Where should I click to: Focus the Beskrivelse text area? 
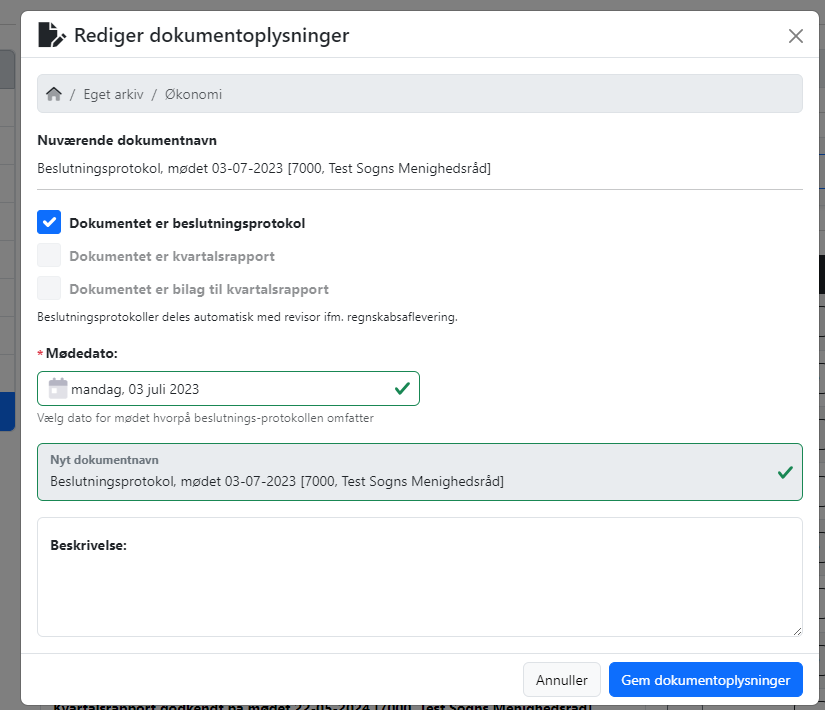pos(419,577)
